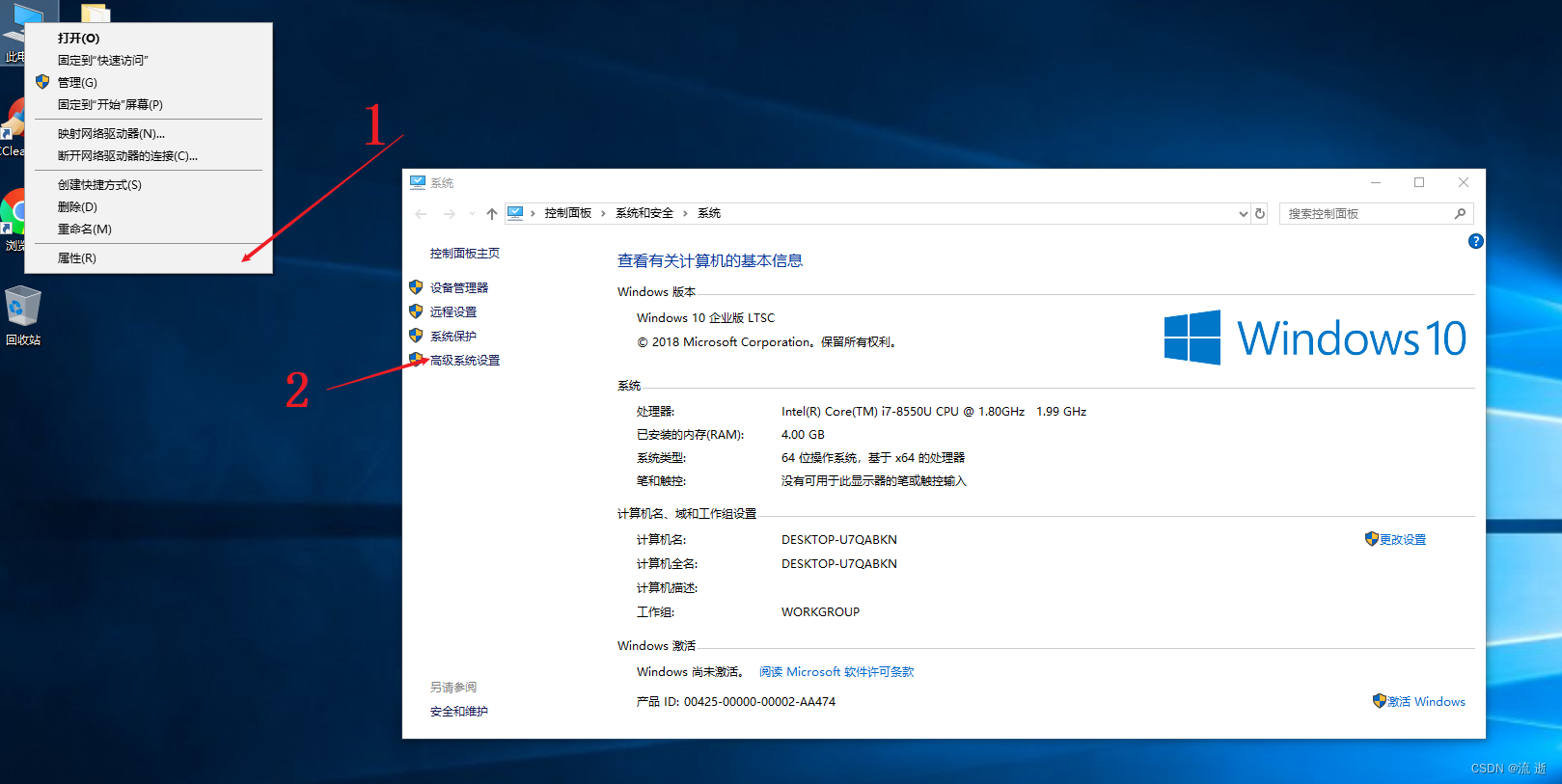Open 系统保护 link in sidebar

pyautogui.click(x=453, y=337)
